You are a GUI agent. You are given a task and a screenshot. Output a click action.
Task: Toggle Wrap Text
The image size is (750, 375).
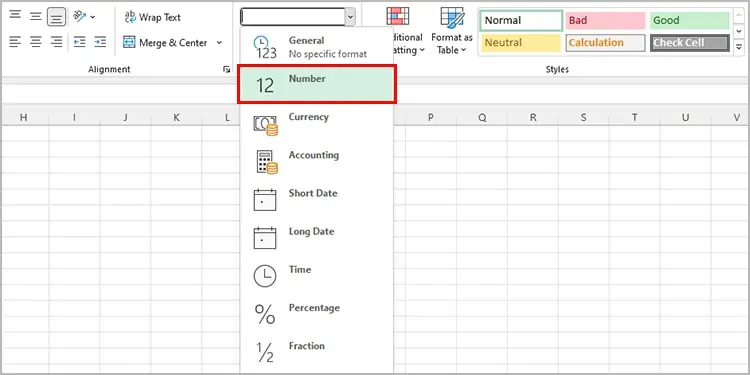[153, 17]
